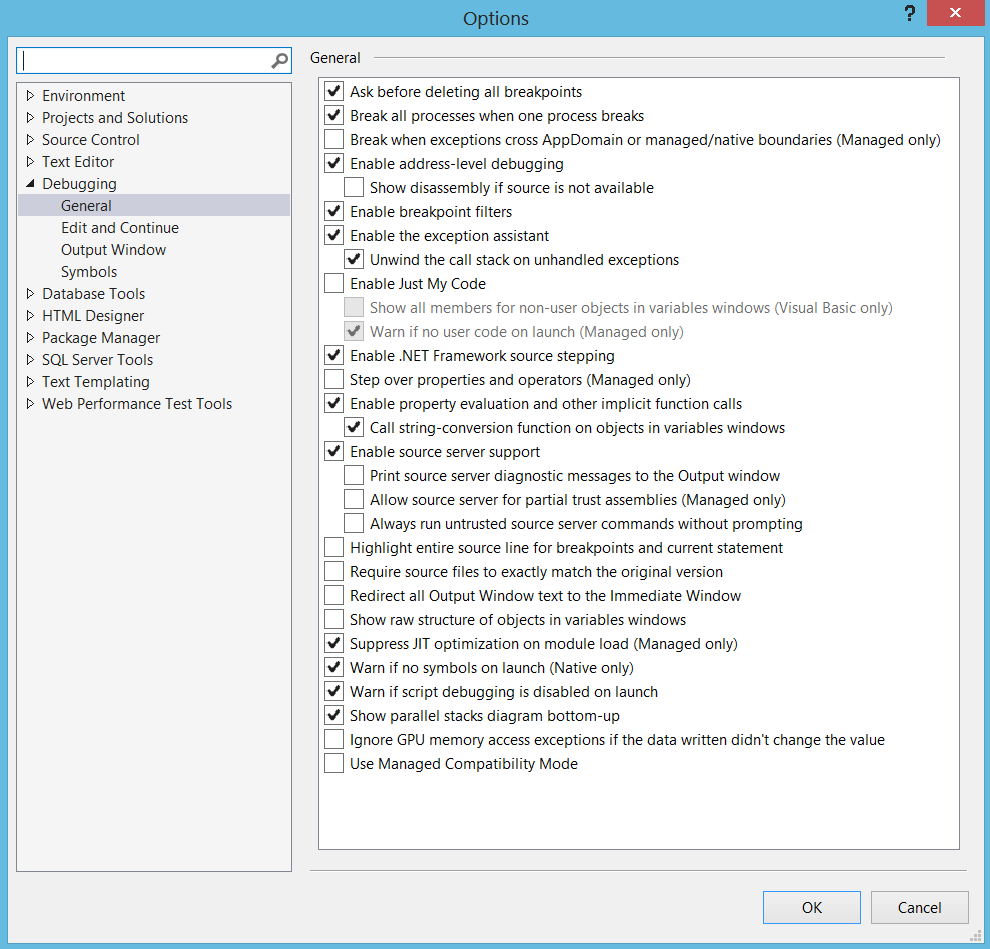Select Edit and Continue page
This screenshot has height=949, width=990.
(x=120, y=228)
